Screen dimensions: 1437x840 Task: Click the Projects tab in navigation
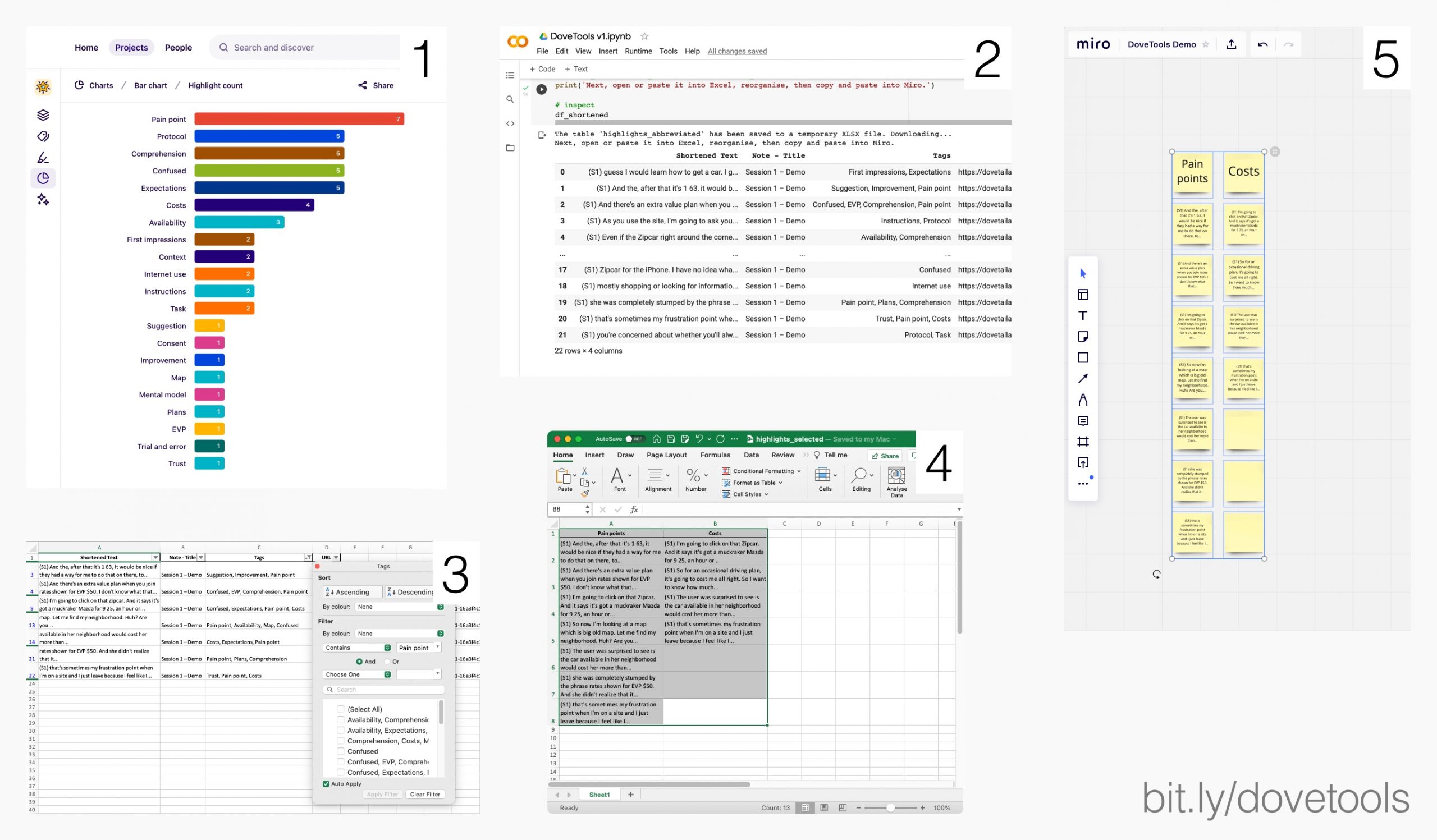point(130,47)
